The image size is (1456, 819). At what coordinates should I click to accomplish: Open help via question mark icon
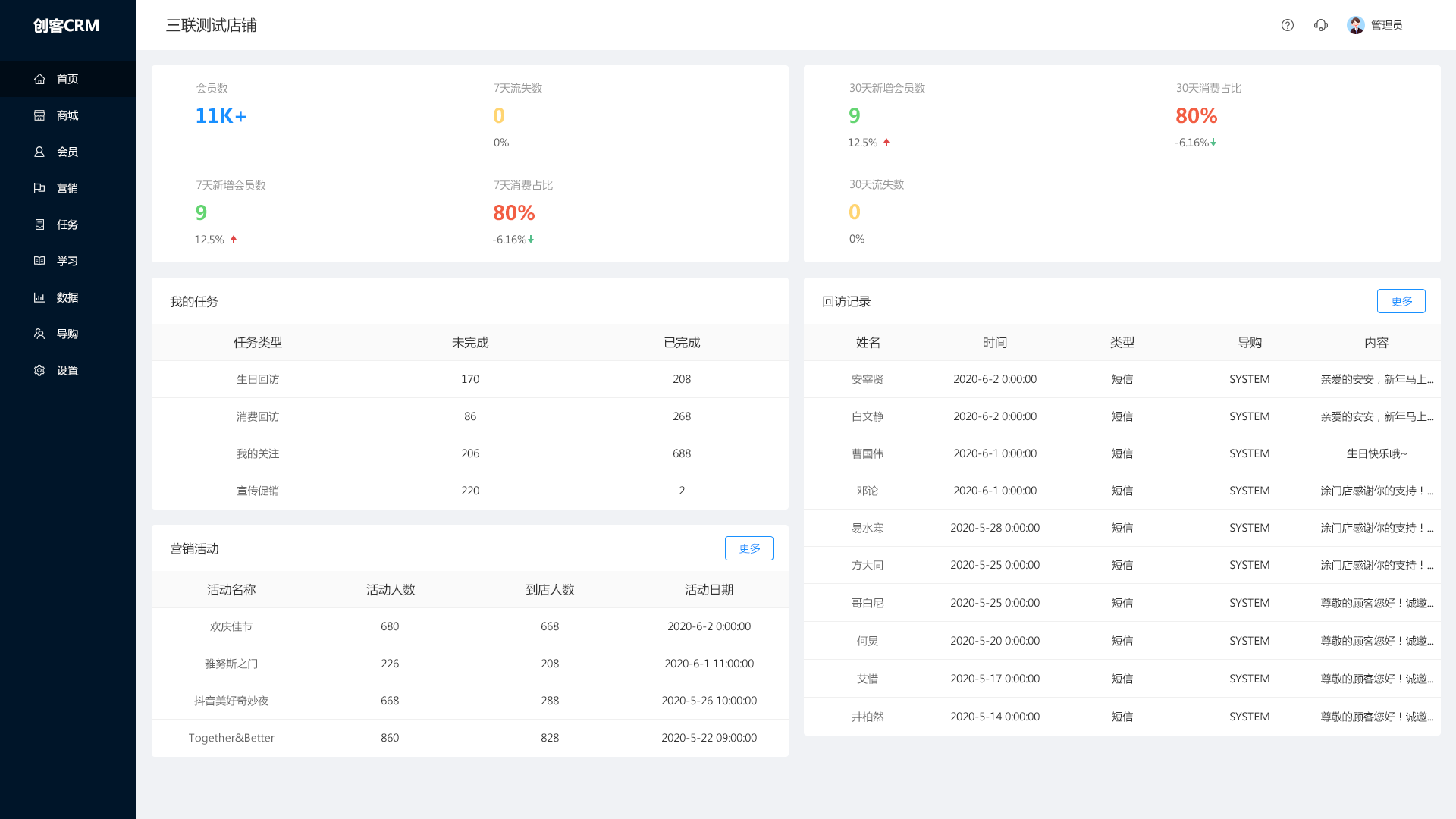(1287, 25)
